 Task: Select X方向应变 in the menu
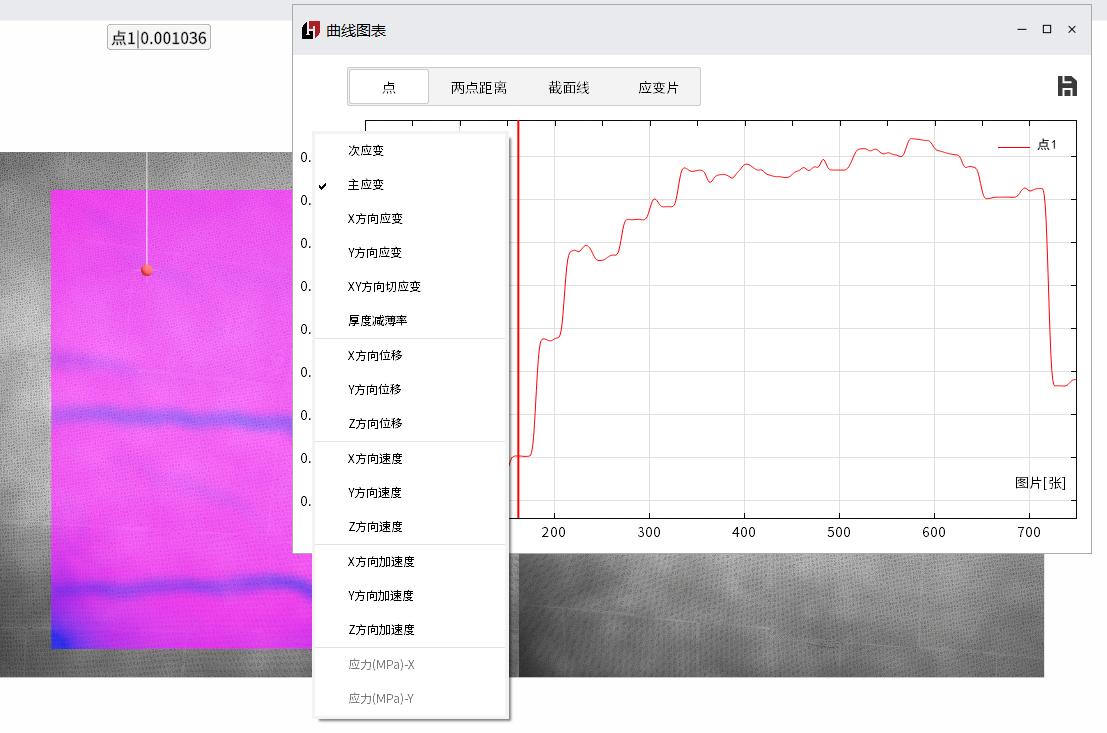tap(376, 219)
